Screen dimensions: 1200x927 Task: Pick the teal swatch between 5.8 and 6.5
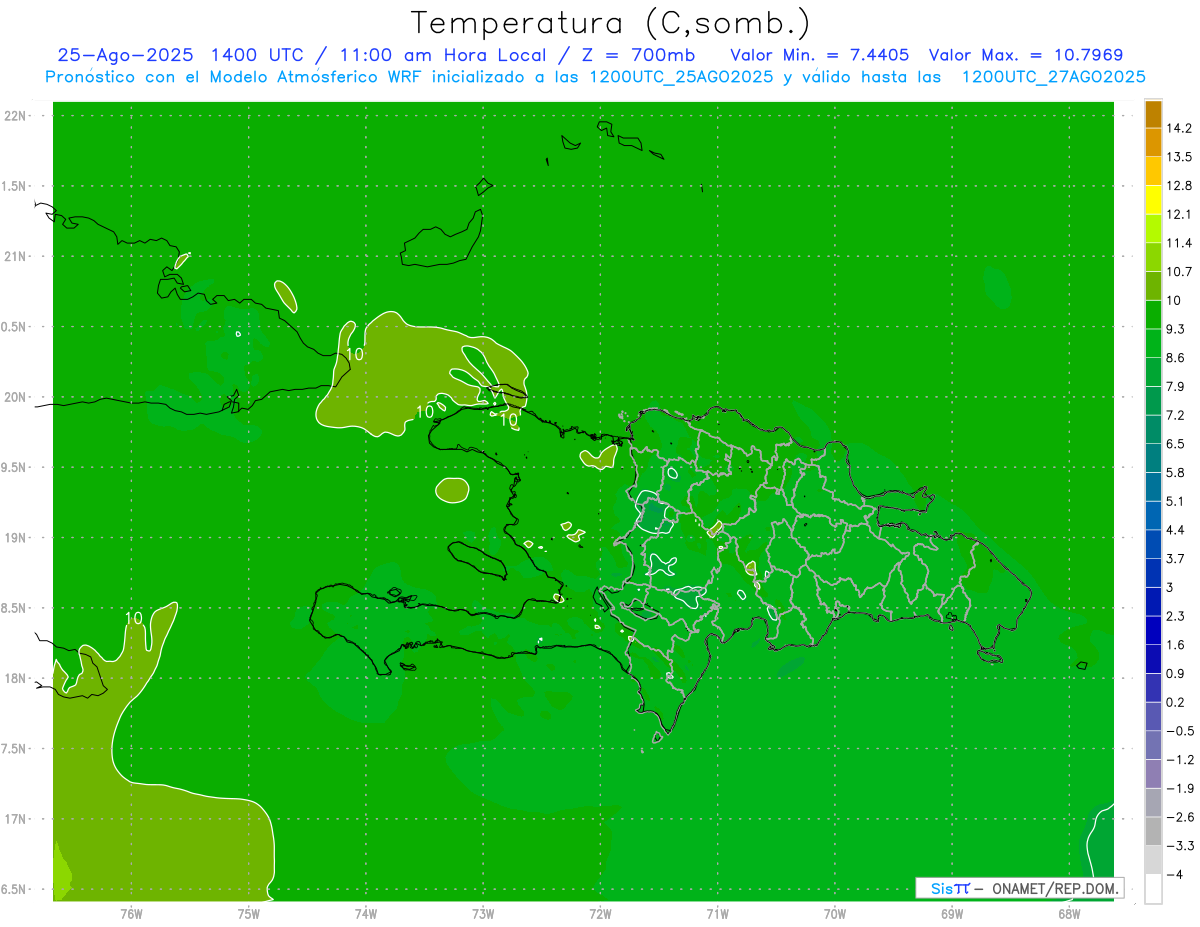(x=1153, y=458)
